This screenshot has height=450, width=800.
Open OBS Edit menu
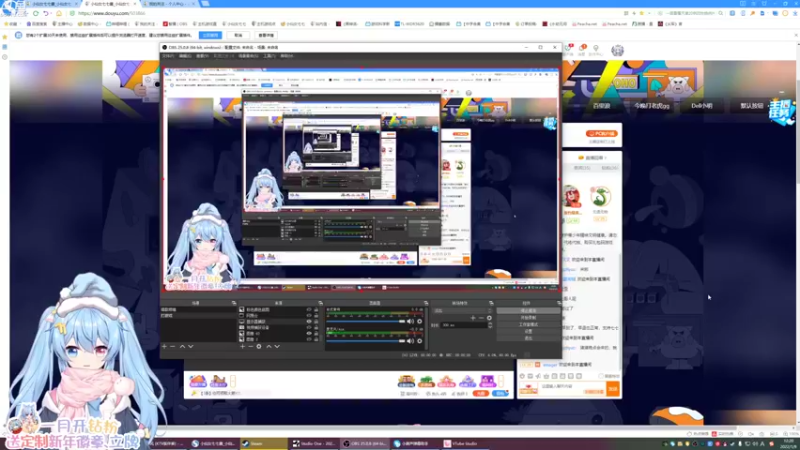click(x=185, y=56)
